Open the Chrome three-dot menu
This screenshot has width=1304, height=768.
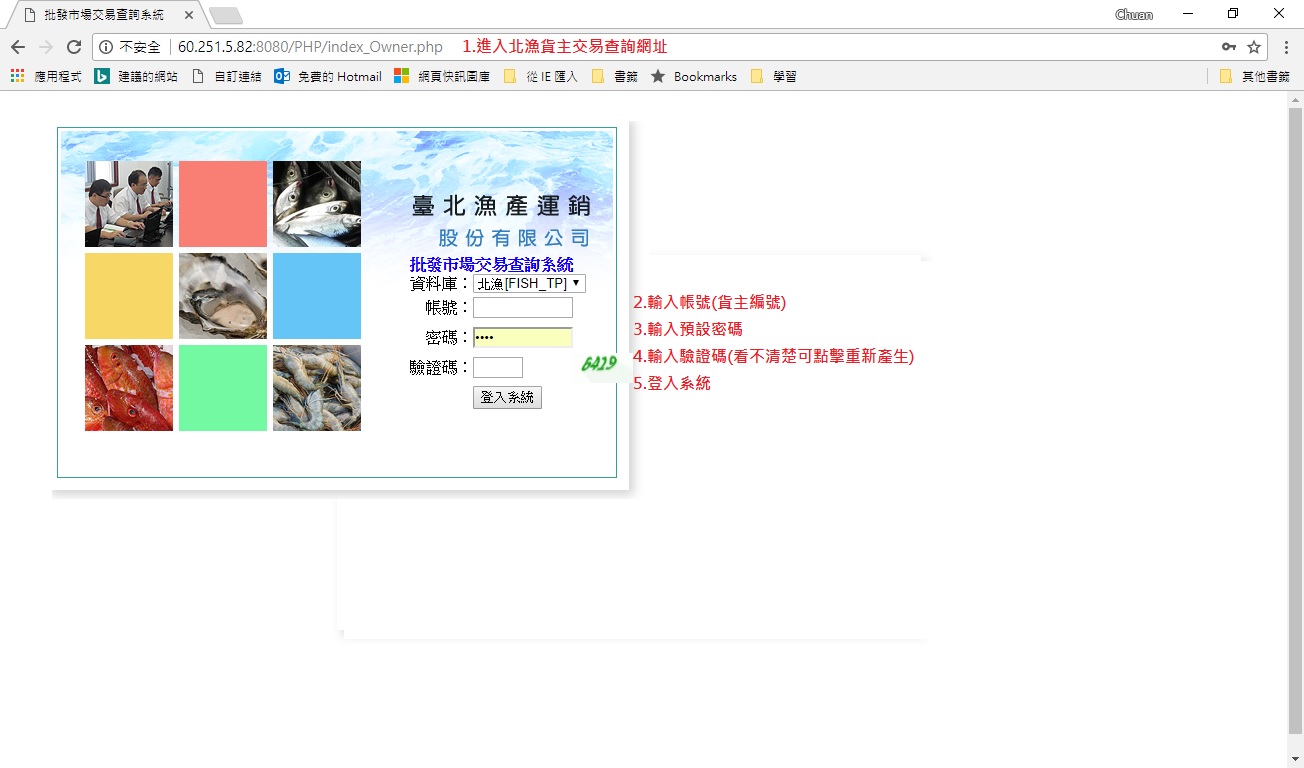tap(1286, 47)
